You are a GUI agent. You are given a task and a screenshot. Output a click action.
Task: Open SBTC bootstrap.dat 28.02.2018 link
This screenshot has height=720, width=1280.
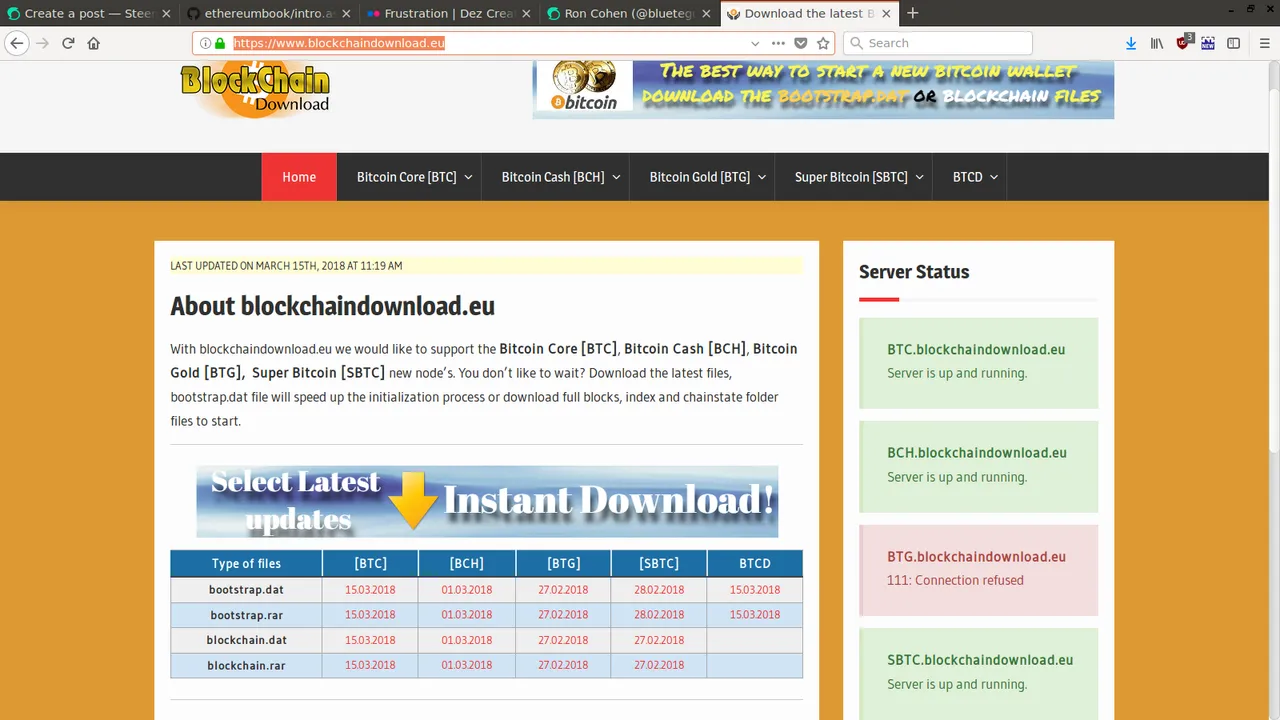point(659,590)
